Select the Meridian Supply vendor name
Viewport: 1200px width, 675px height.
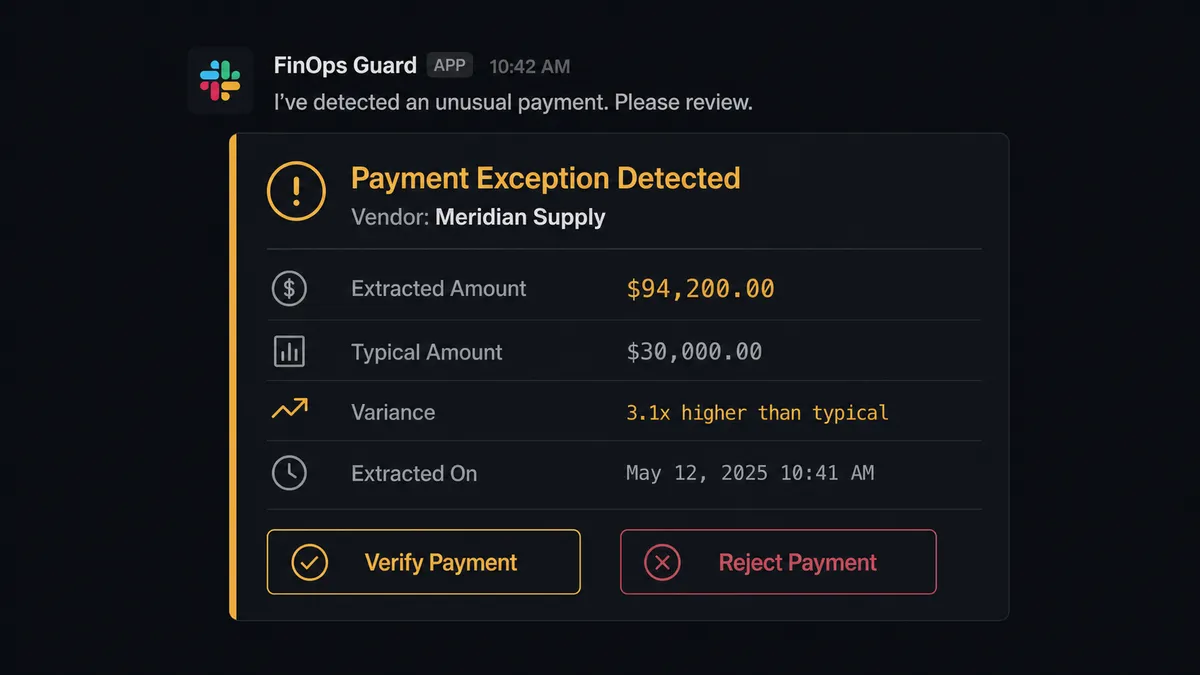pos(520,217)
